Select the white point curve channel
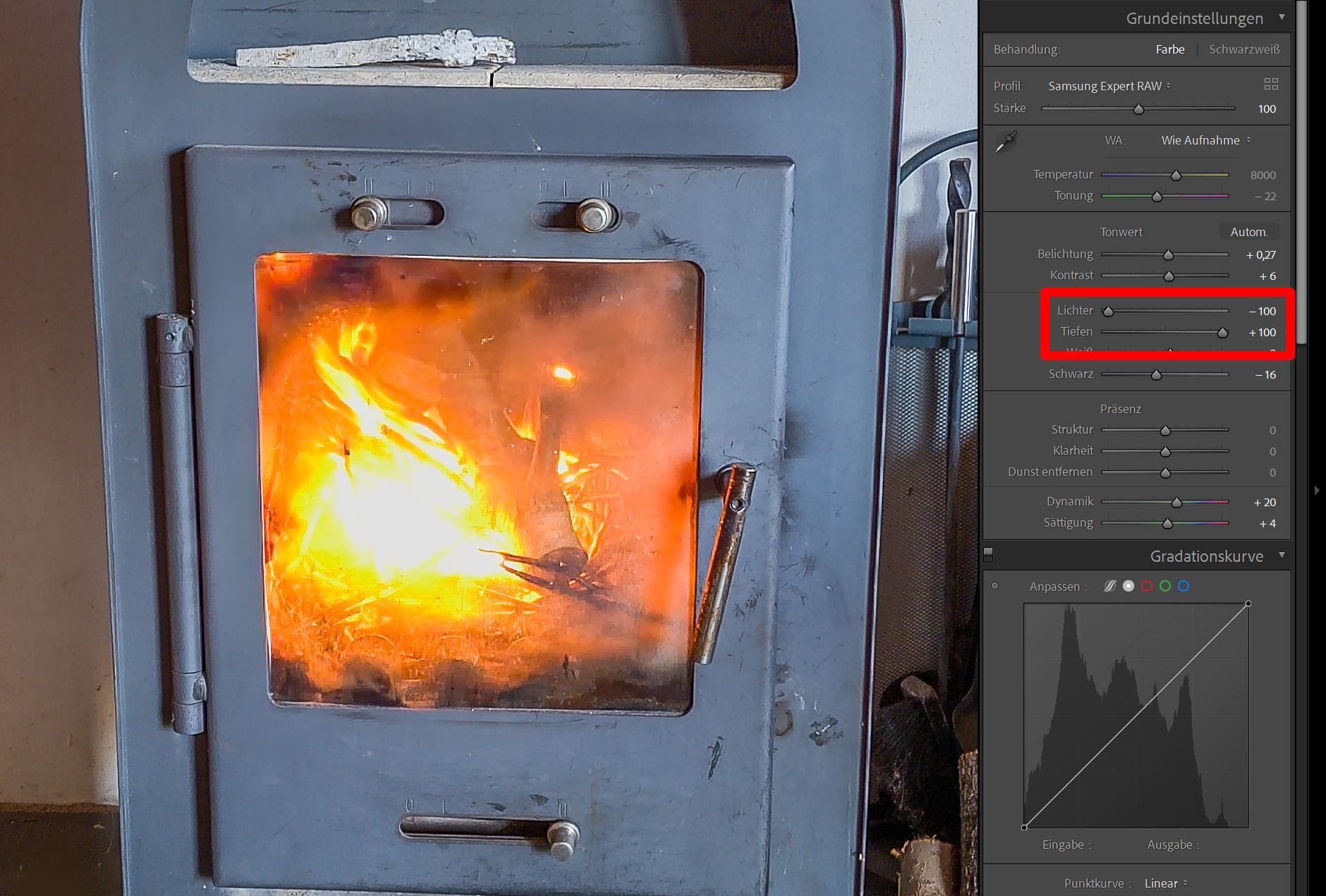The image size is (1326, 896). (x=1129, y=586)
